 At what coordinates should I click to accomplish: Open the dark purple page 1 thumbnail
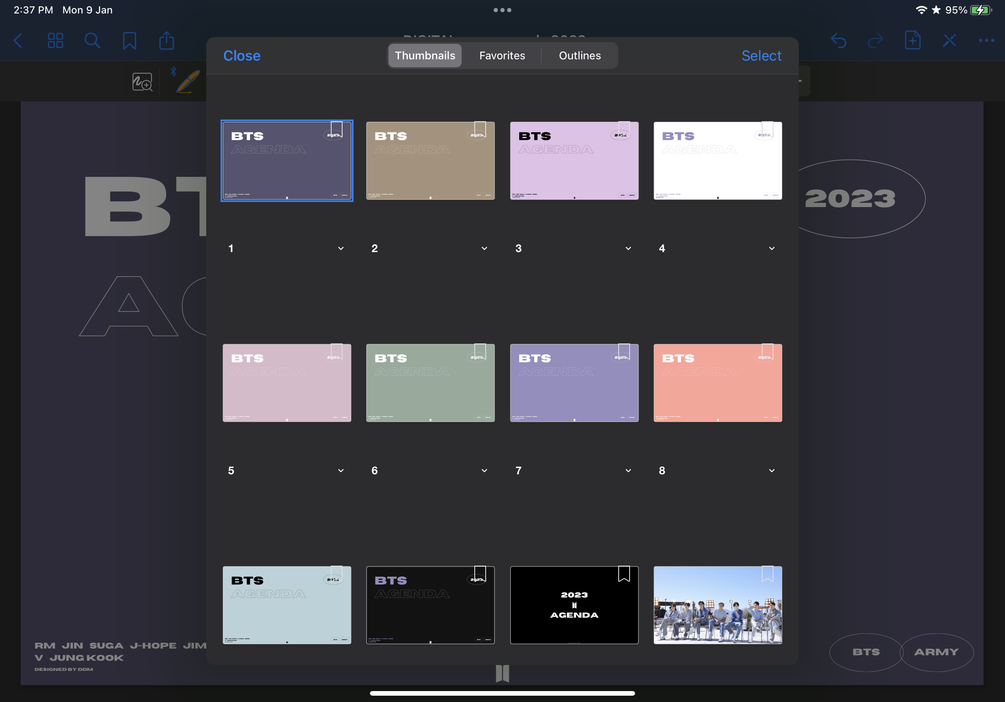(287, 161)
